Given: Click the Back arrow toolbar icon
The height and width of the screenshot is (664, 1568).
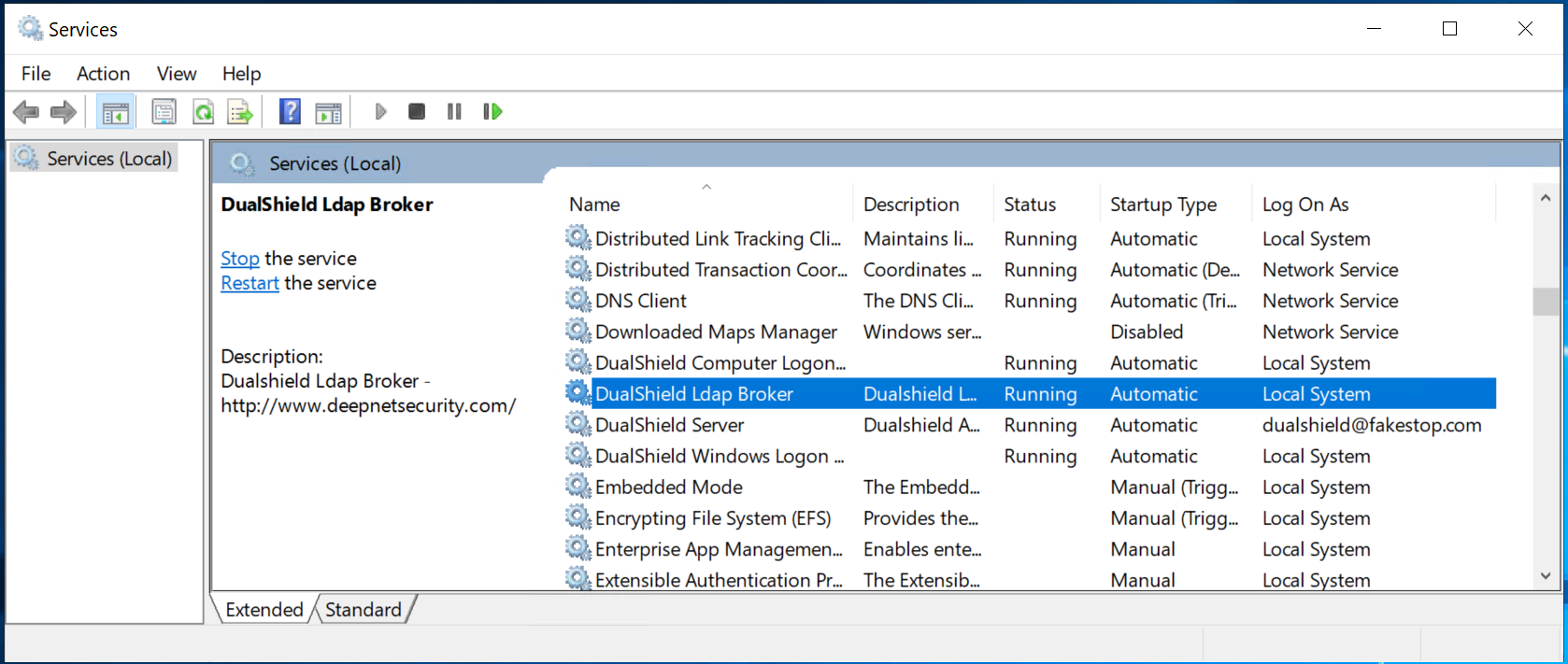Looking at the screenshot, I should [x=26, y=112].
